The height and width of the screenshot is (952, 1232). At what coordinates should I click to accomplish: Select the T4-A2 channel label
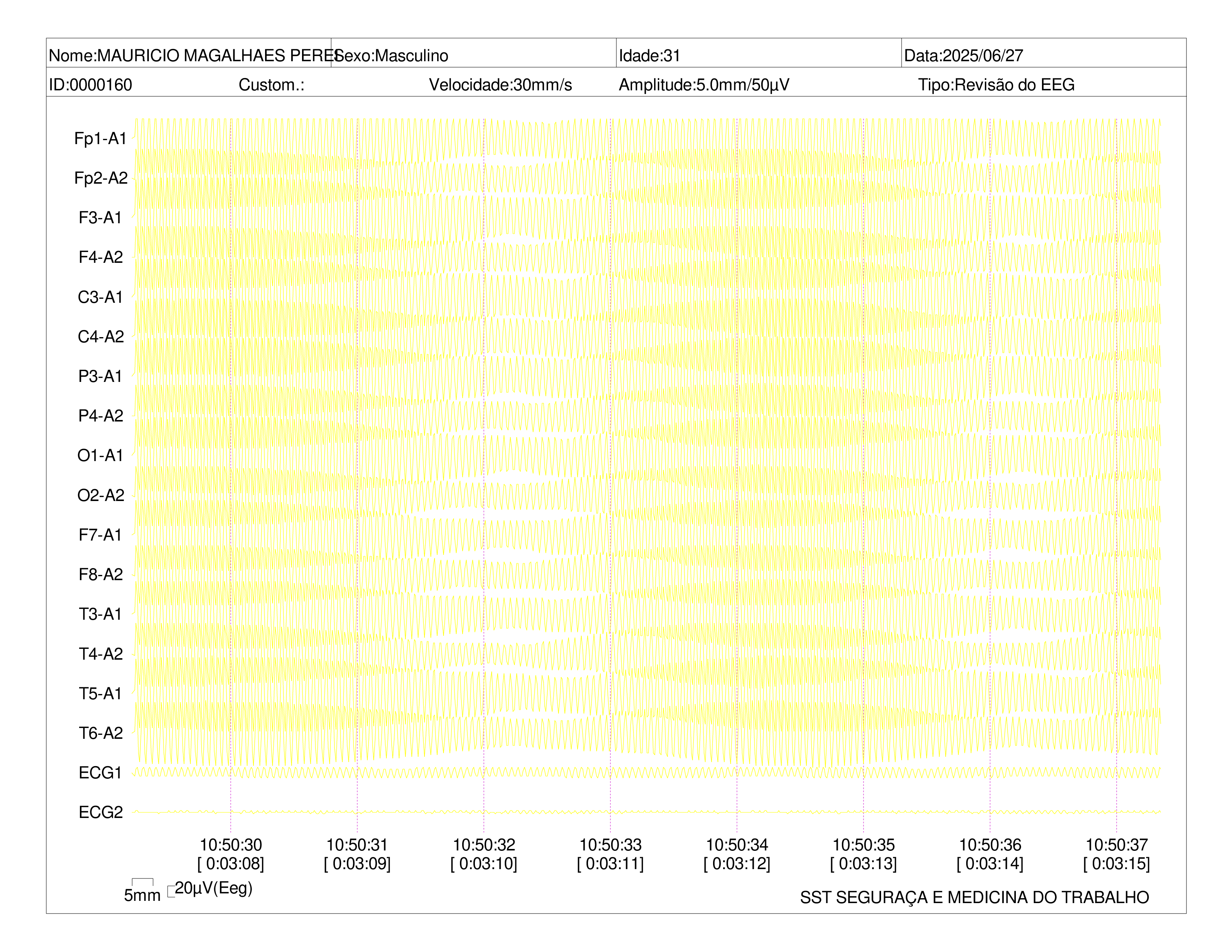100,654
